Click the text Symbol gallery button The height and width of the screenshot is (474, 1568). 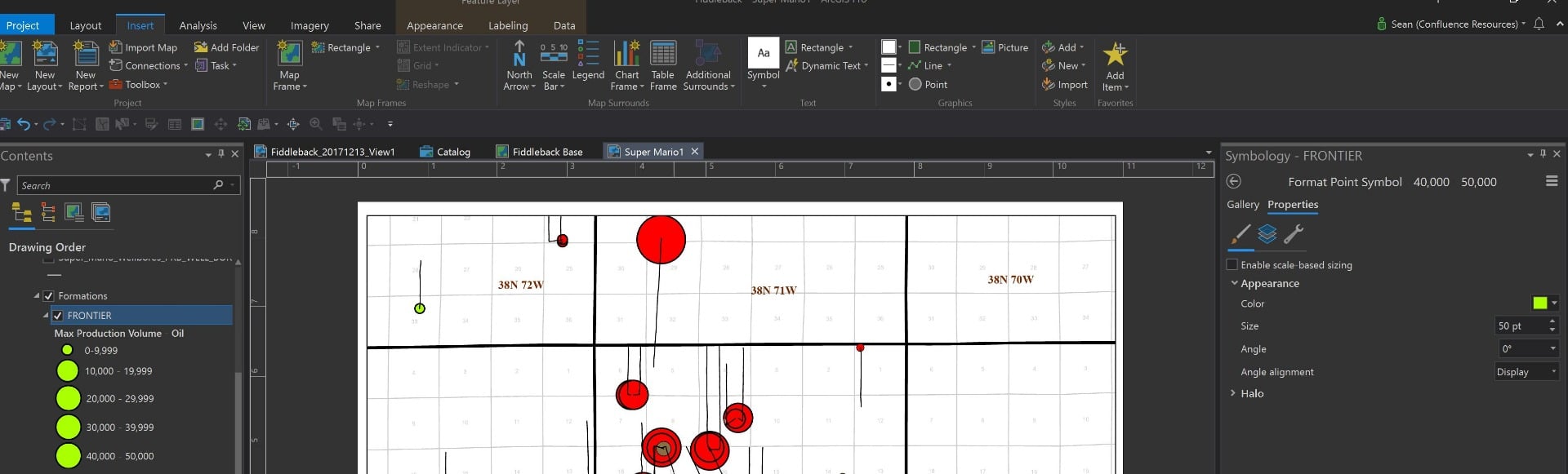click(764, 64)
